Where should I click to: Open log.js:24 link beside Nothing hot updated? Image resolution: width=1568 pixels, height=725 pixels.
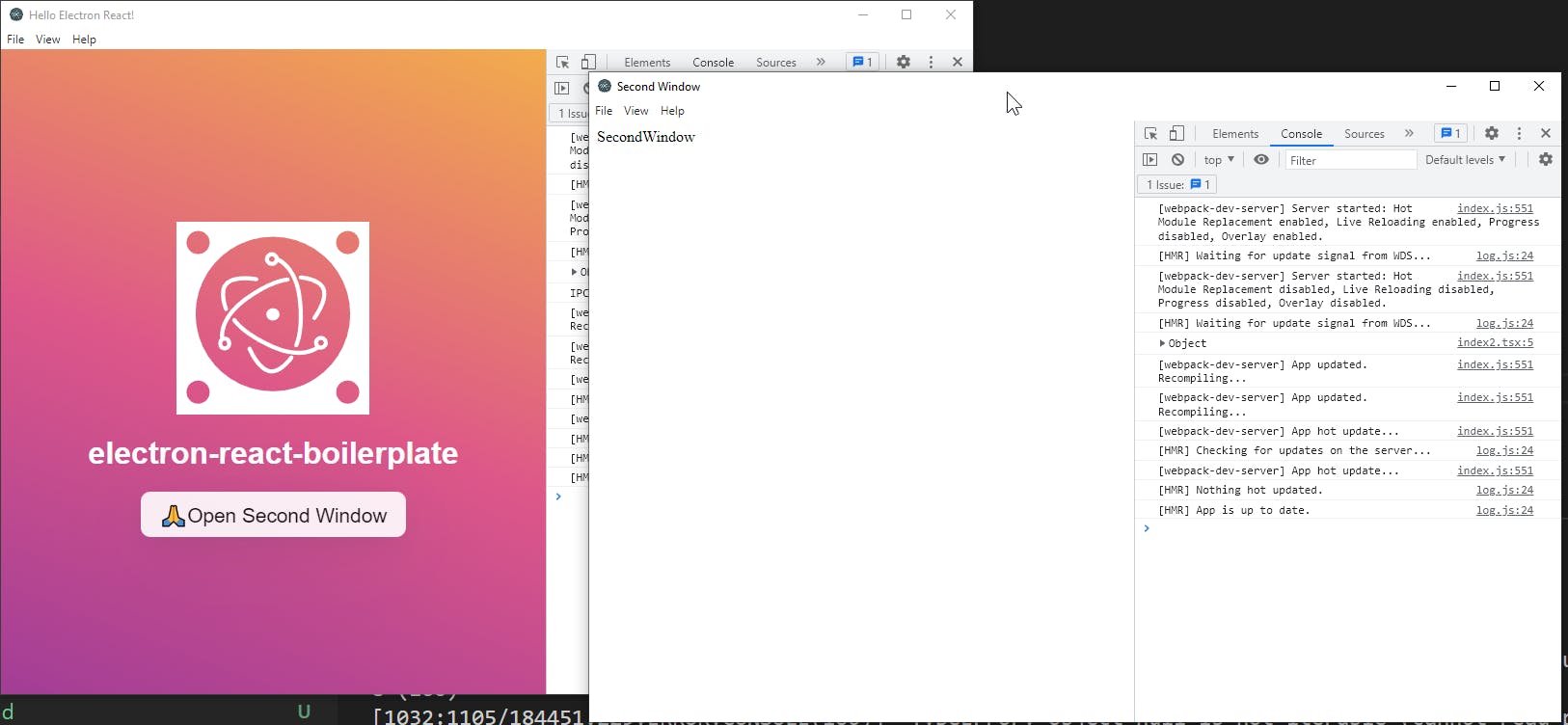point(1504,490)
